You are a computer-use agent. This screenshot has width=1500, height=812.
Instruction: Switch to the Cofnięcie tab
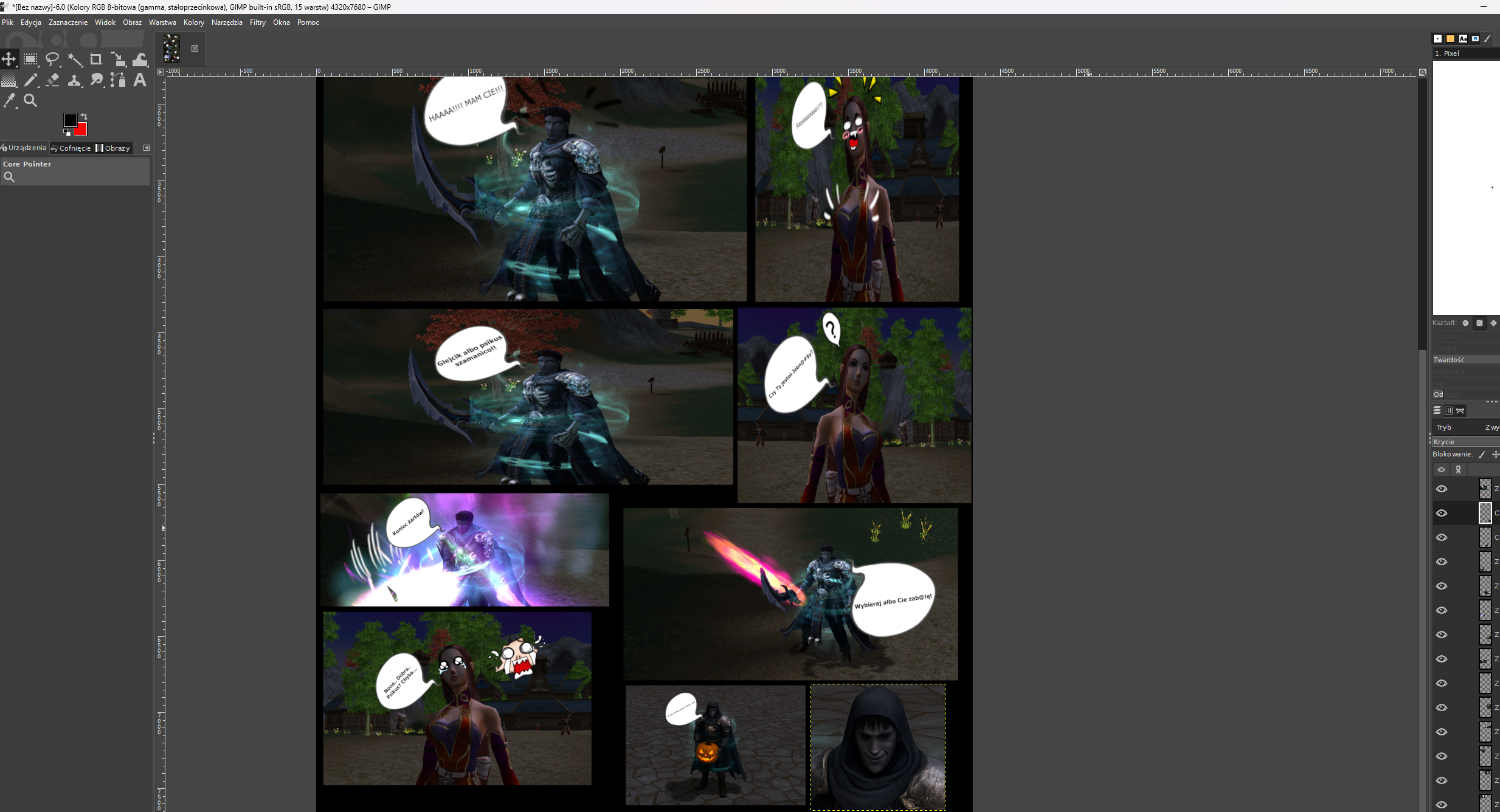point(71,148)
